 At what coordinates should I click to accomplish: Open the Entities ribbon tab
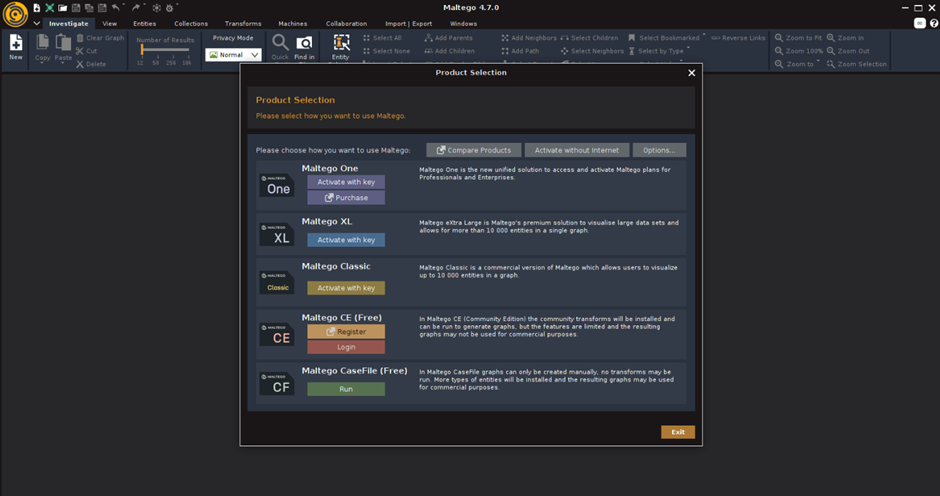click(145, 23)
